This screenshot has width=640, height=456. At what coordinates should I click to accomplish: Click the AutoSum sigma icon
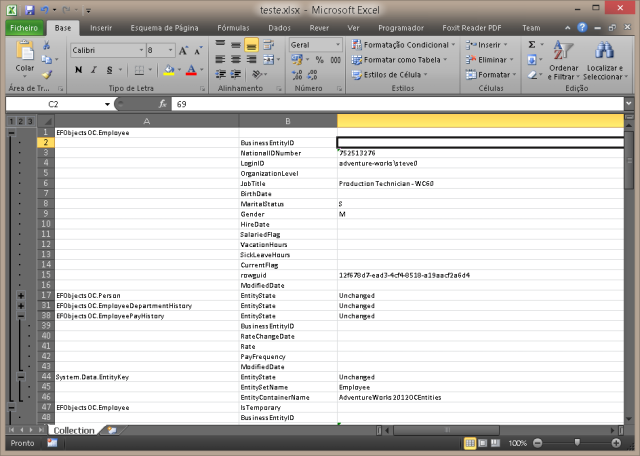coord(532,44)
